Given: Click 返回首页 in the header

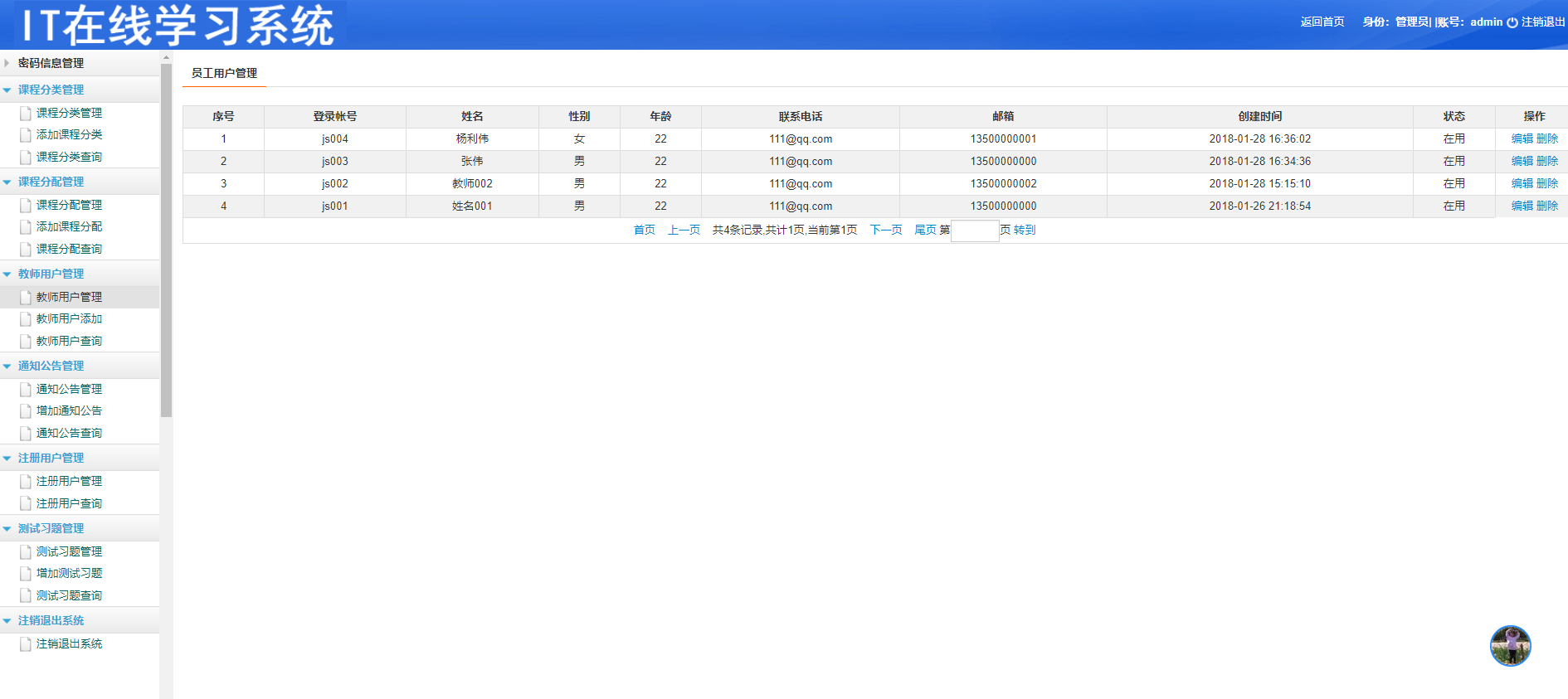Looking at the screenshot, I should point(1322,22).
